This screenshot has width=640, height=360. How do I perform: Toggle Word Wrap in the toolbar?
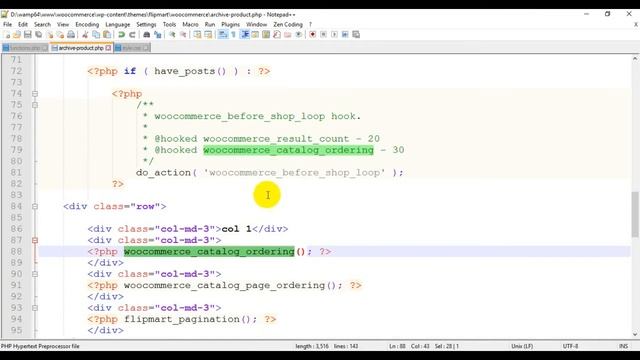click(x=222, y=35)
